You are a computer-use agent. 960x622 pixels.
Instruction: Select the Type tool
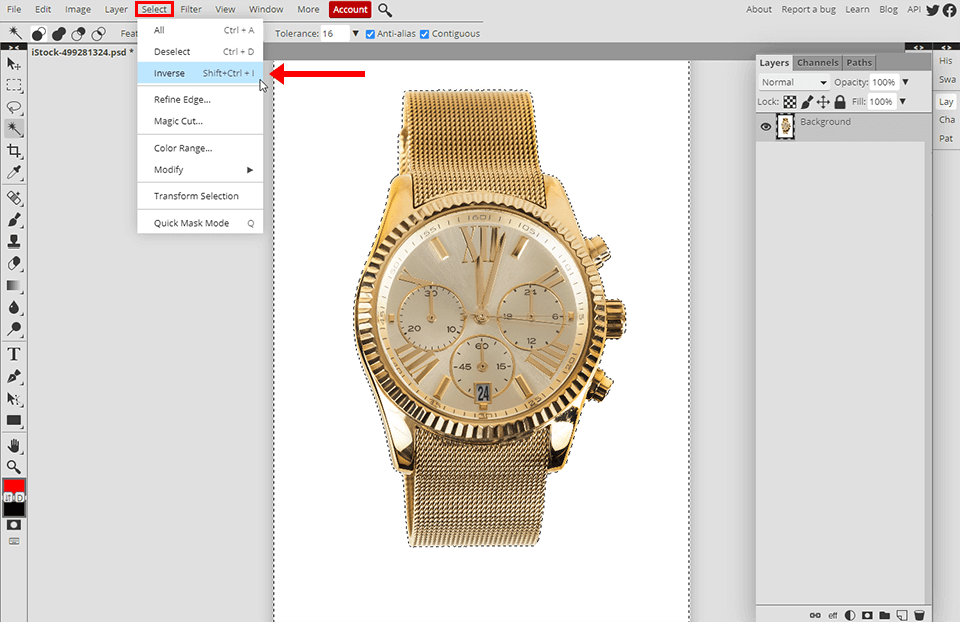click(x=14, y=354)
